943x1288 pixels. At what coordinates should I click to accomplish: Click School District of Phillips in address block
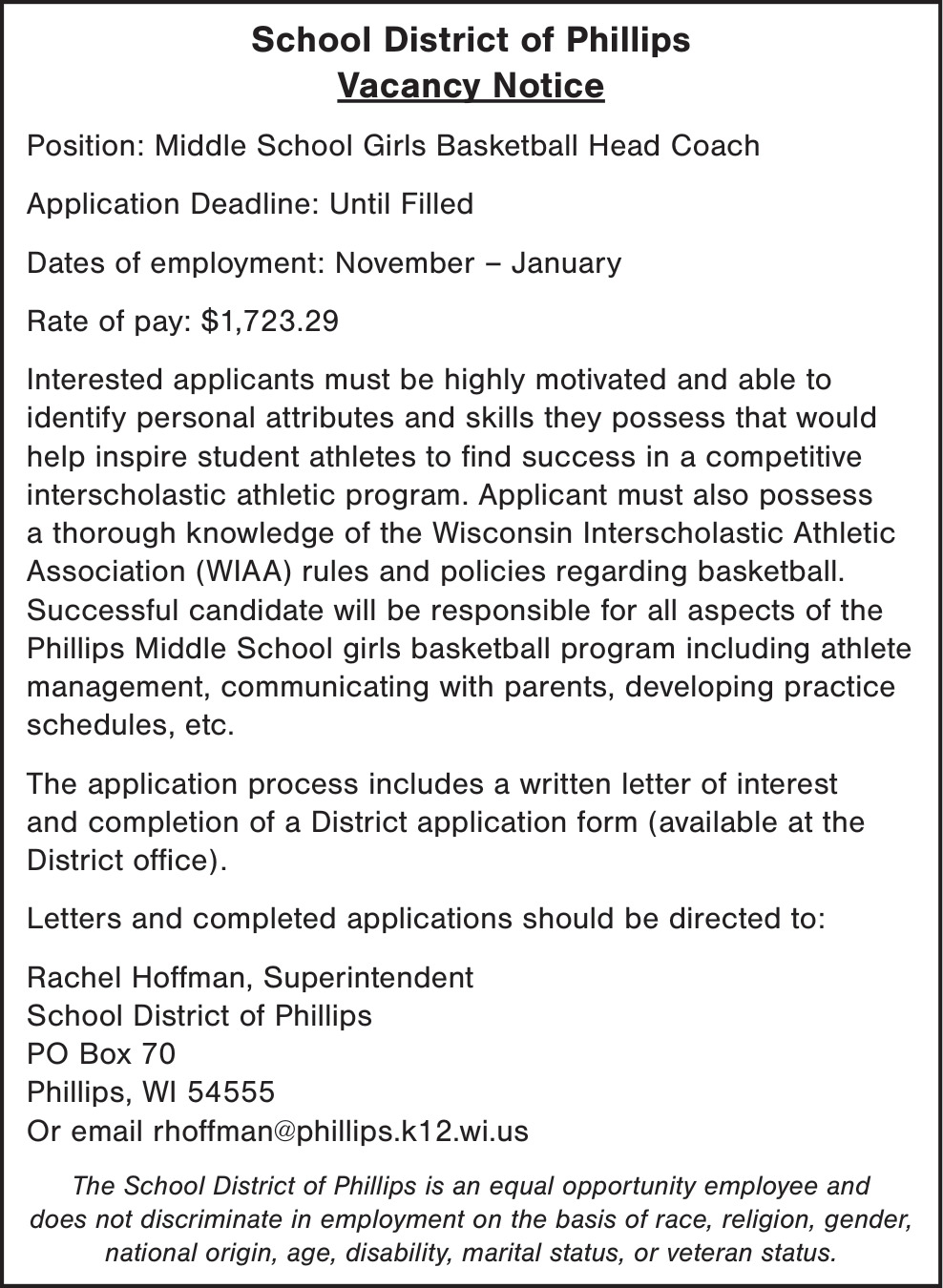coord(199,1015)
